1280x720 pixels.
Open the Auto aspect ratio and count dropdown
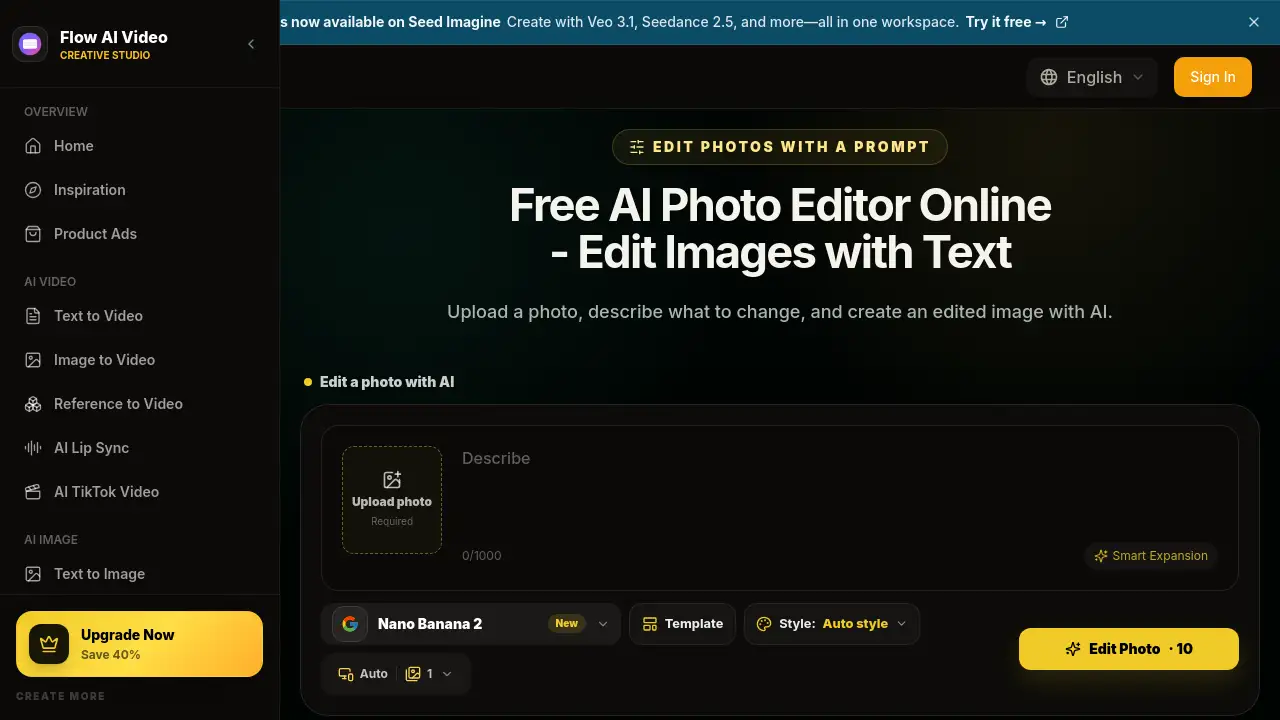point(396,674)
